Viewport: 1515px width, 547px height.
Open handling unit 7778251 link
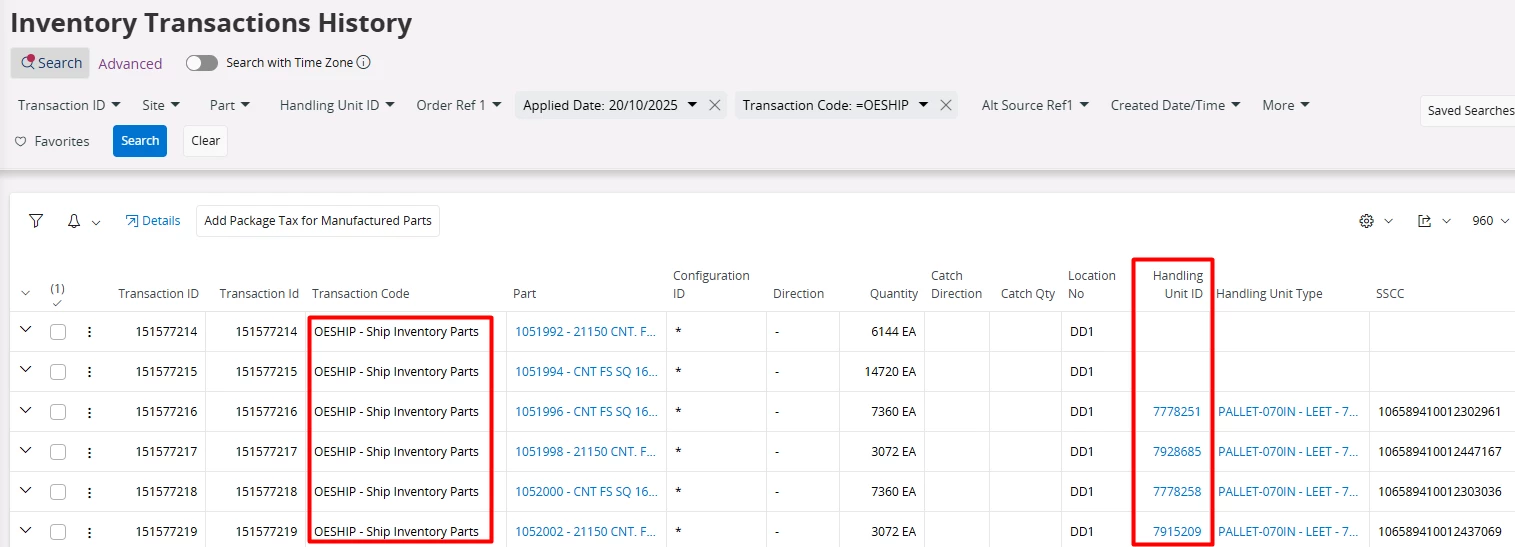click(x=1177, y=412)
